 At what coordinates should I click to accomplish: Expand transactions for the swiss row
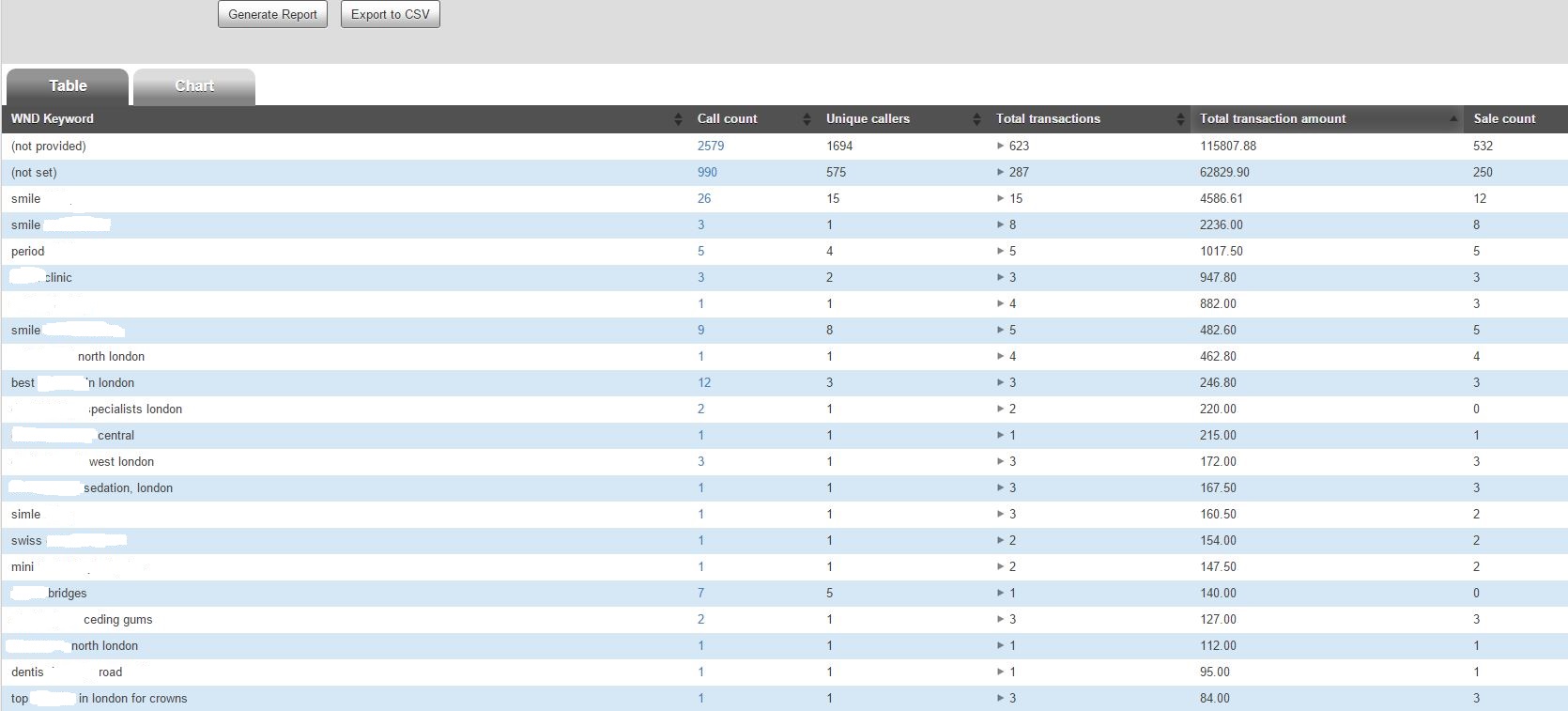pyautogui.click(x=1001, y=540)
